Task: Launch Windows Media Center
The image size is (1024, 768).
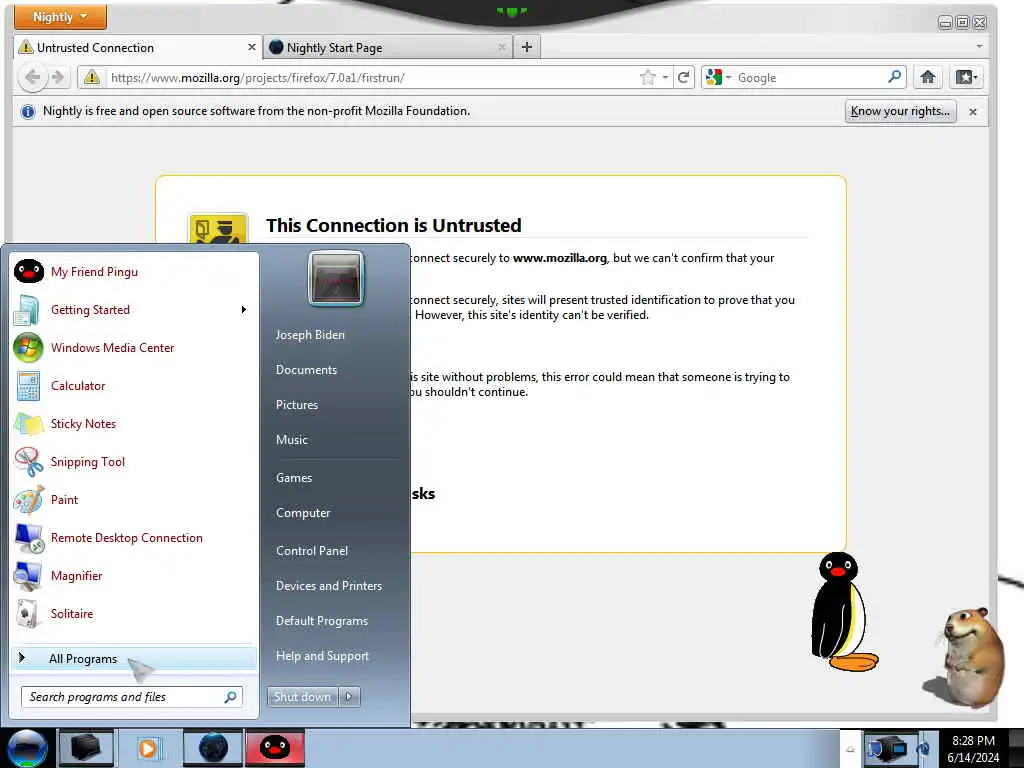Action: tap(133, 347)
